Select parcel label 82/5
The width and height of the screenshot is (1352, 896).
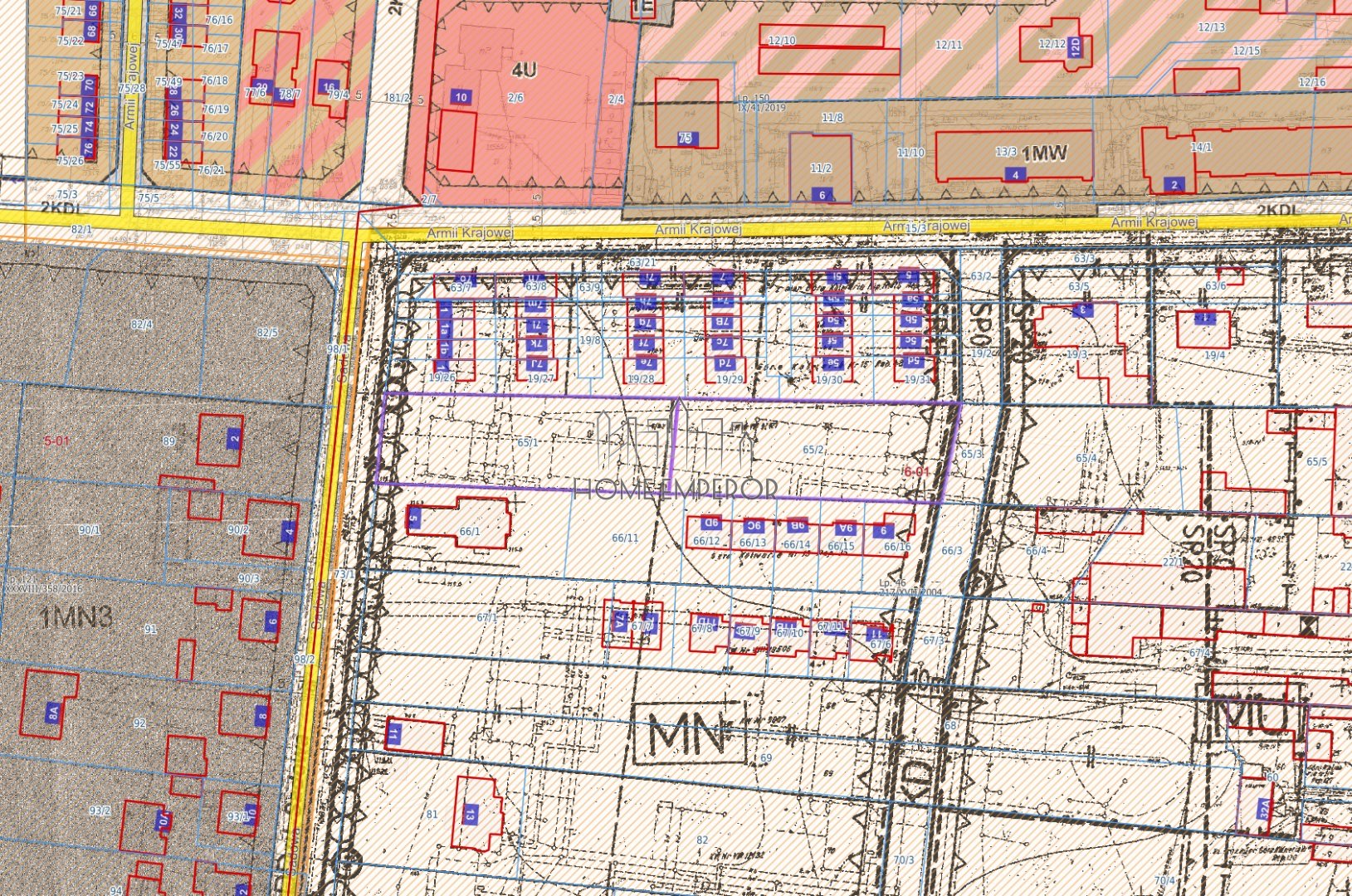pyautogui.click(x=267, y=332)
